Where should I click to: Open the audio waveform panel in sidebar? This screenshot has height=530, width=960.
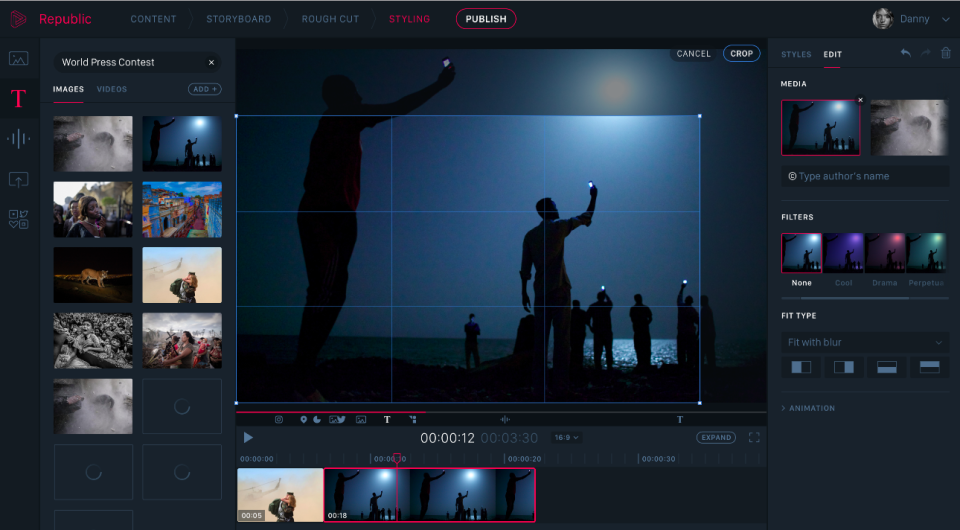tap(18, 139)
